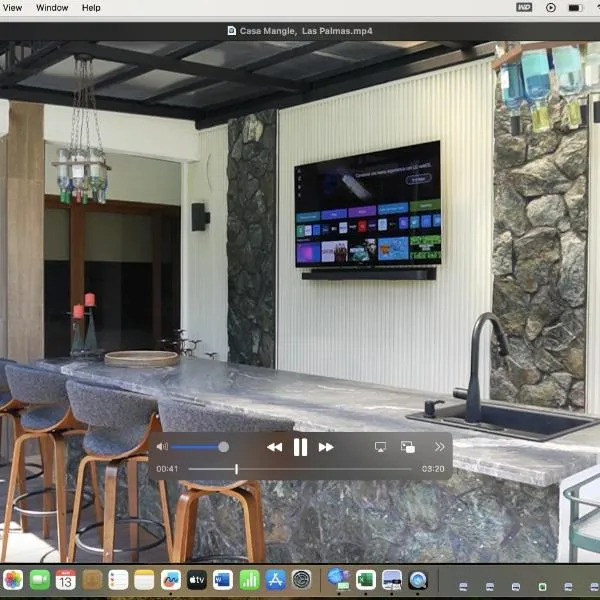This screenshot has width=600, height=600.
Task: Launch Microsoft Word from the Dock
Action: pyautogui.click(x=222, y=579)
